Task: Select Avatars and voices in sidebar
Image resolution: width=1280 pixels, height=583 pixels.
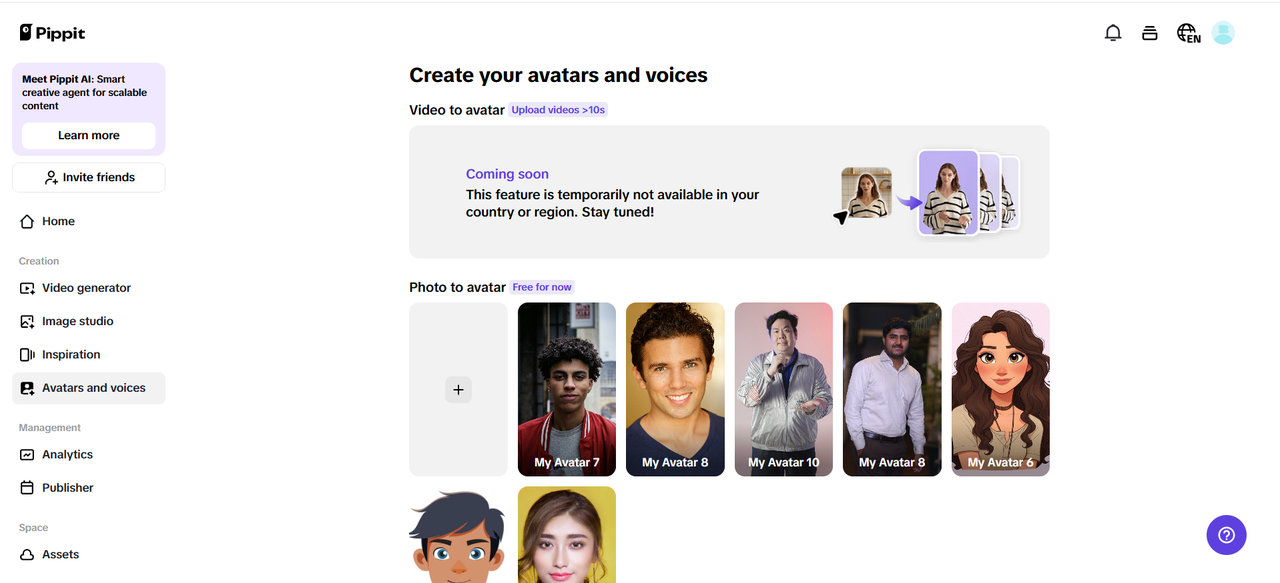Action: [88, 388]
